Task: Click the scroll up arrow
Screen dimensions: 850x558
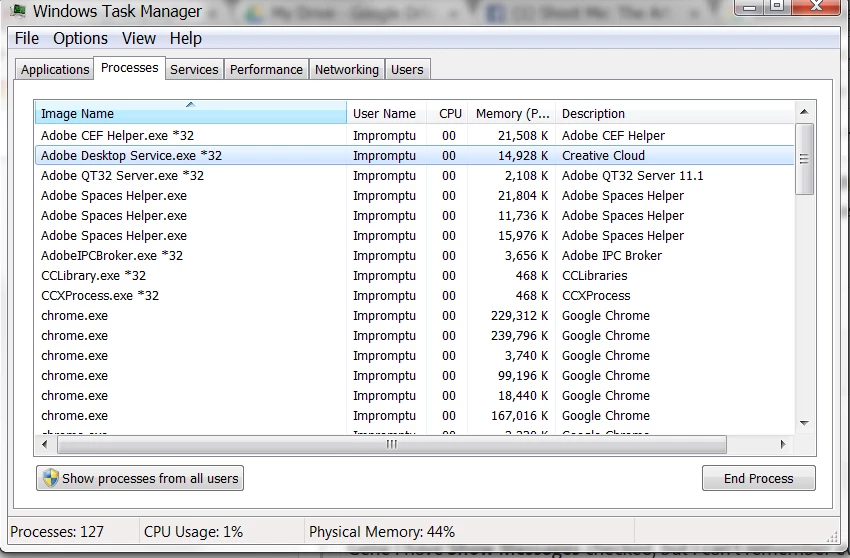Action: (804, 112)
